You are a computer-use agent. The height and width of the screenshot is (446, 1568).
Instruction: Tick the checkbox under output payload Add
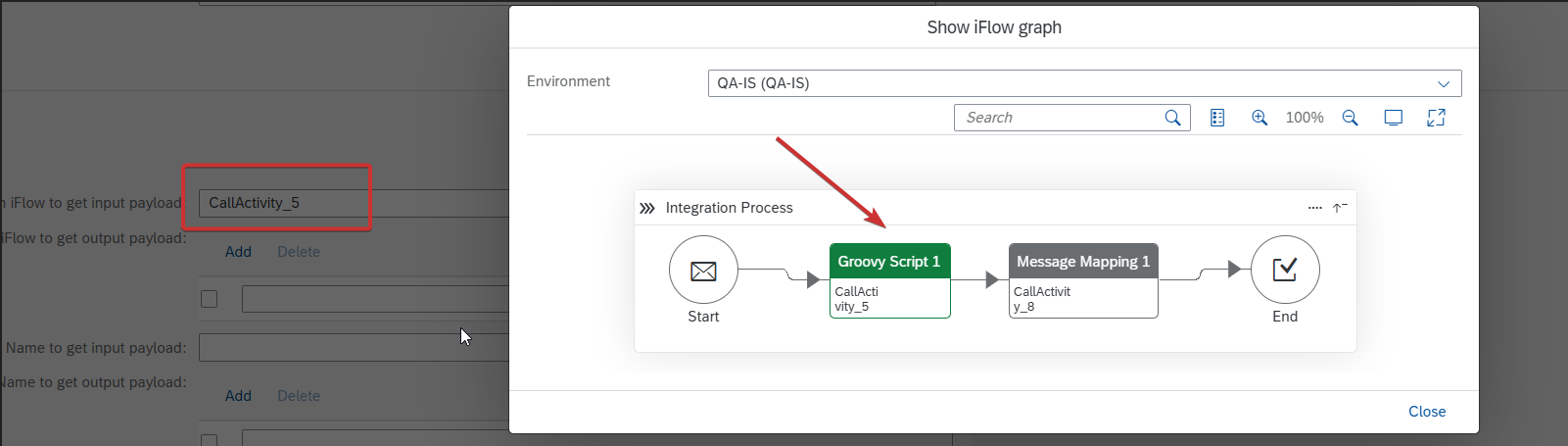point(209,299)
